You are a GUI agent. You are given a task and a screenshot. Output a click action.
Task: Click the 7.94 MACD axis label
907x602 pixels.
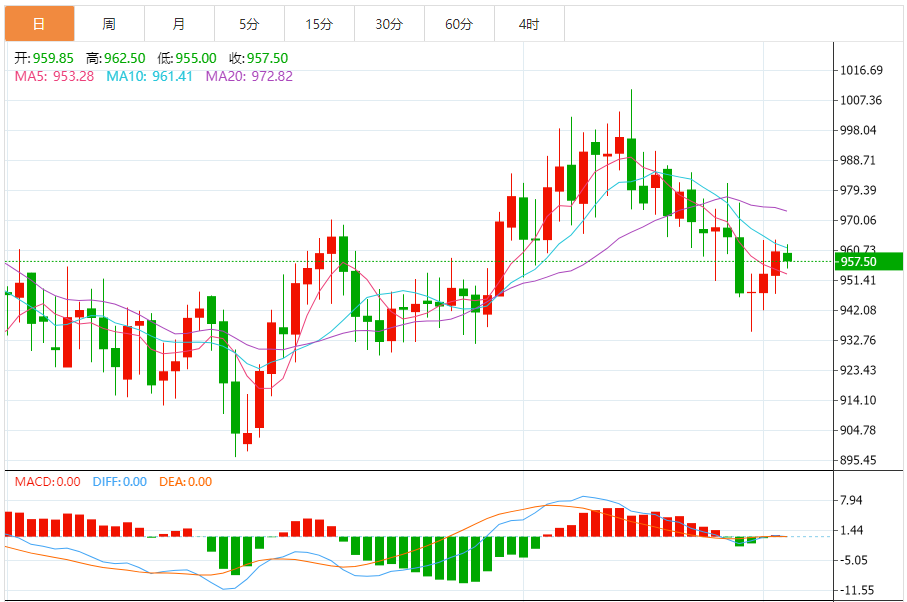[851, 500]
